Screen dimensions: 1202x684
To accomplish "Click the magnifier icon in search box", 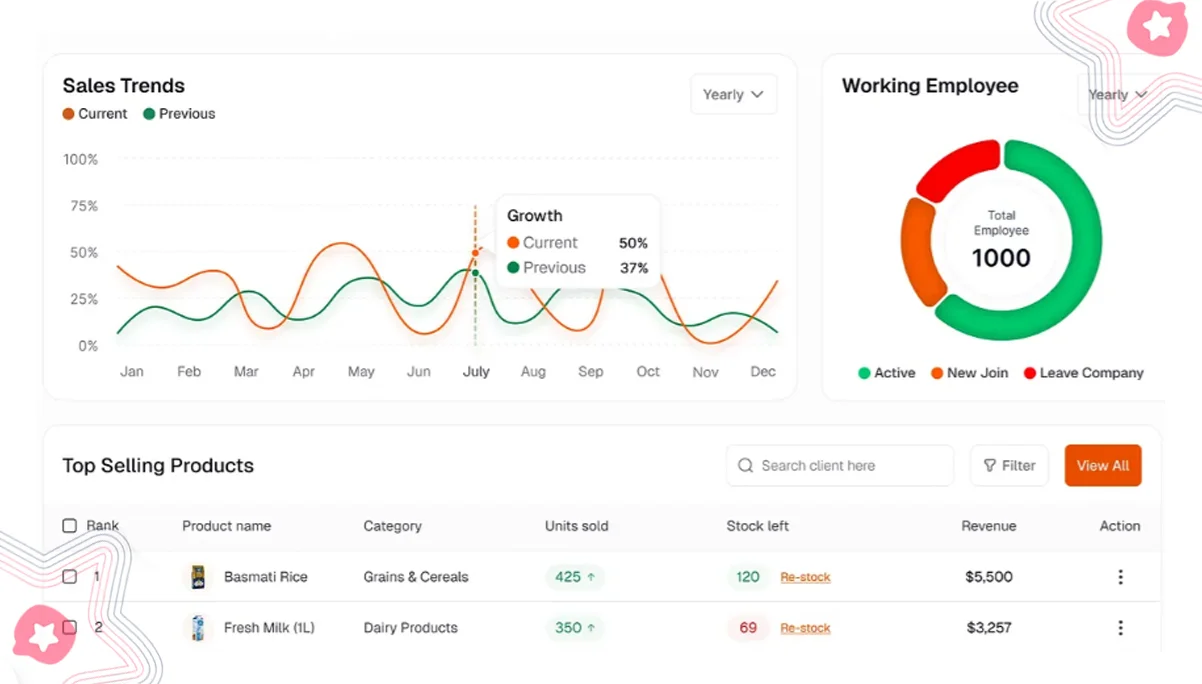I will click(x=745, y=466).
